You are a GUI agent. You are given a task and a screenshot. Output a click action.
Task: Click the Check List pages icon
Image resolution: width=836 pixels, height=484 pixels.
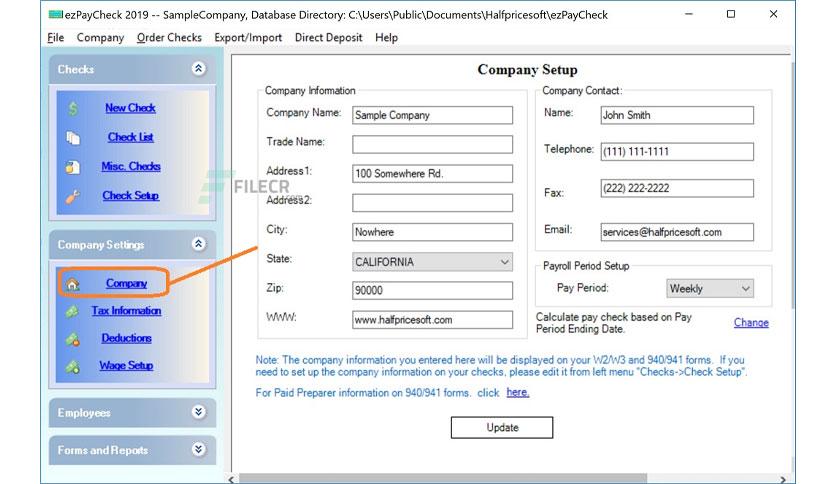coord(73,138)
